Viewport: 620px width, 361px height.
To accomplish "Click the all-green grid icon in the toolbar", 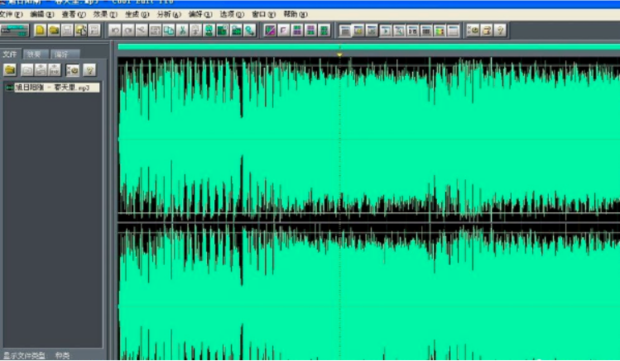I will (x=324, y=30).
